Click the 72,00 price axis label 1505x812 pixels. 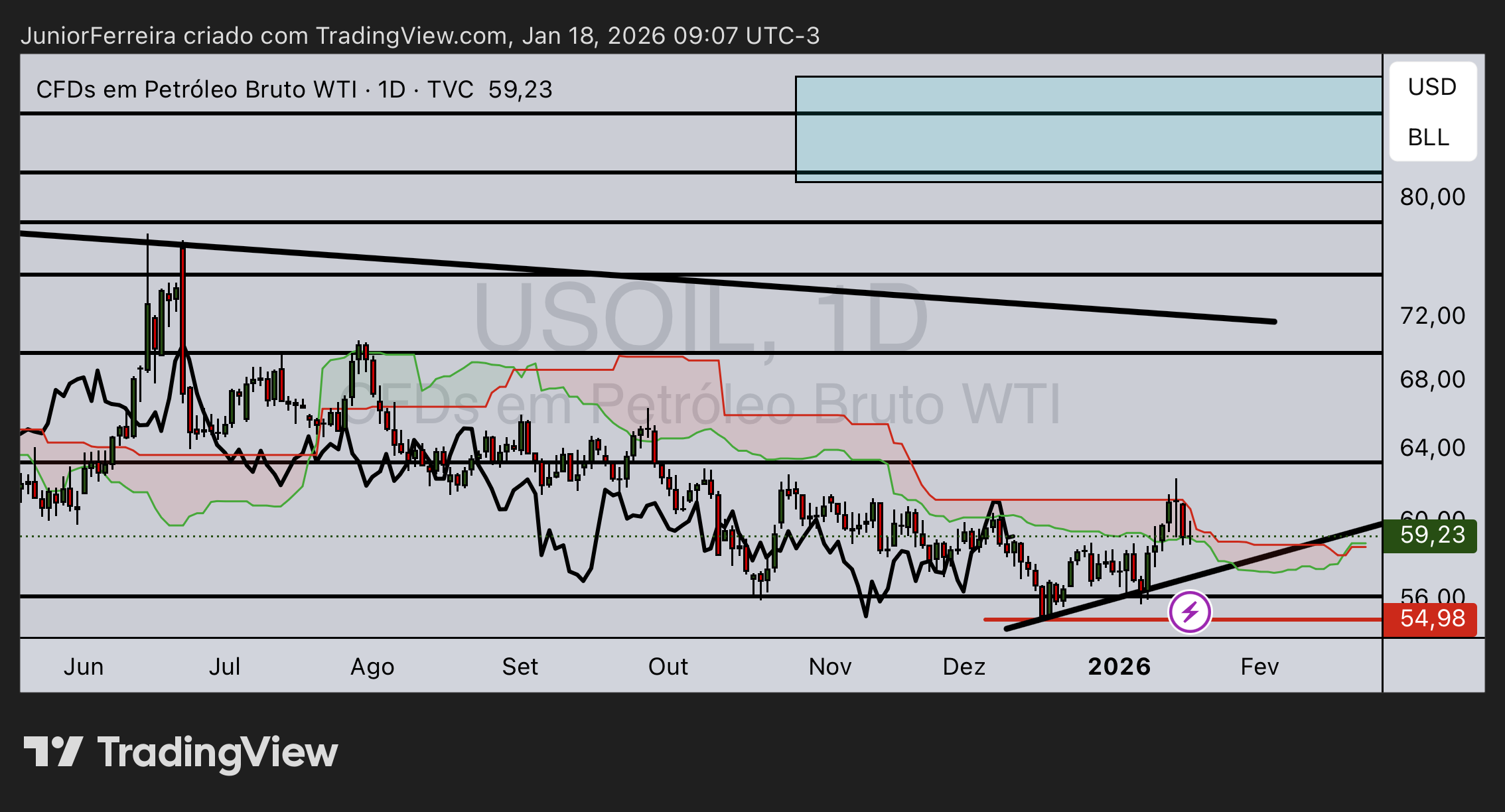1433,316
